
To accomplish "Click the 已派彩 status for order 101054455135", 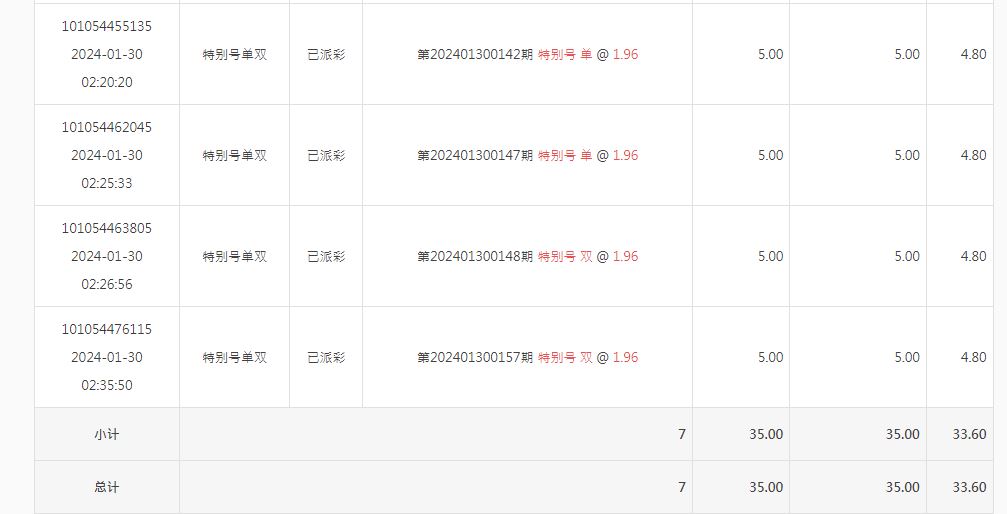I will tap(326, 55).
